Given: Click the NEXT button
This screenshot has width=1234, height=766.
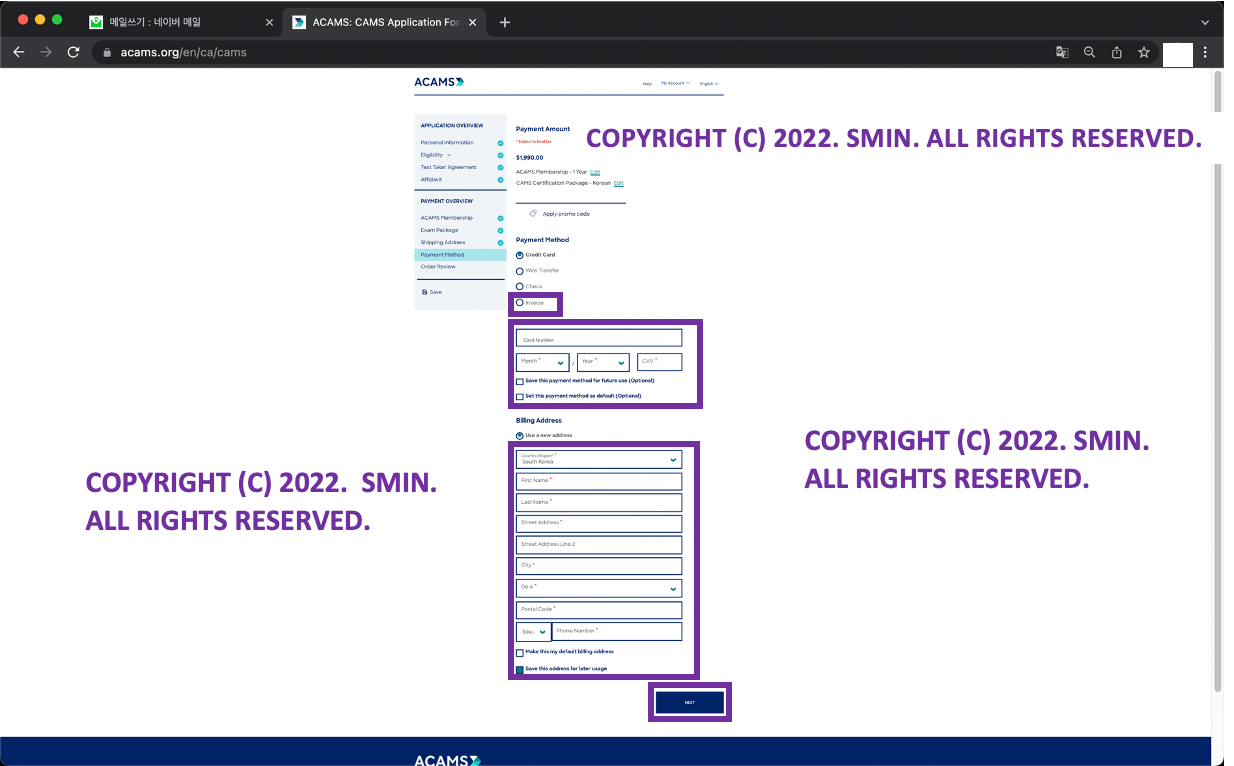Looking at the screenshot, I should [690, 702].
